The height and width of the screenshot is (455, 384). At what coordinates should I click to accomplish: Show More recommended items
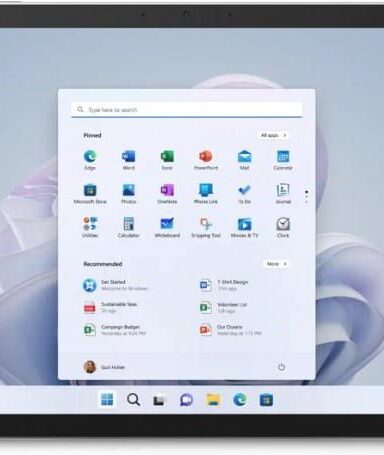276,264
